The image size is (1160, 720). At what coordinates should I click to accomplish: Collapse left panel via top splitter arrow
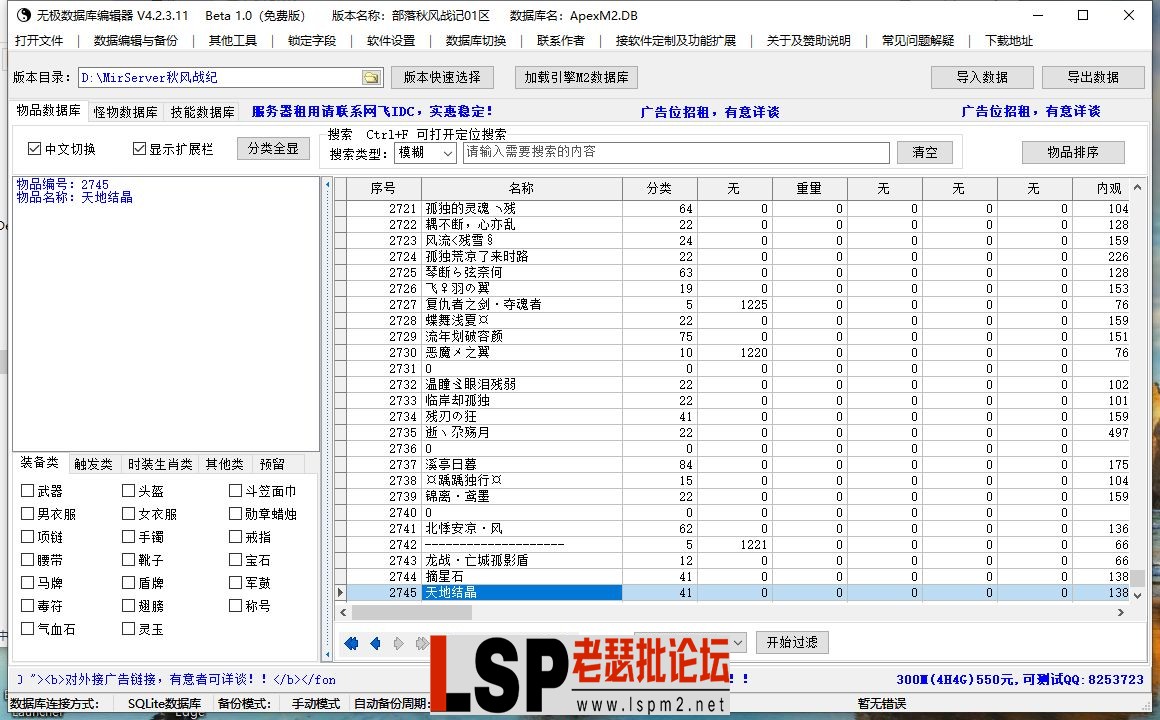(x=328, y=184)
